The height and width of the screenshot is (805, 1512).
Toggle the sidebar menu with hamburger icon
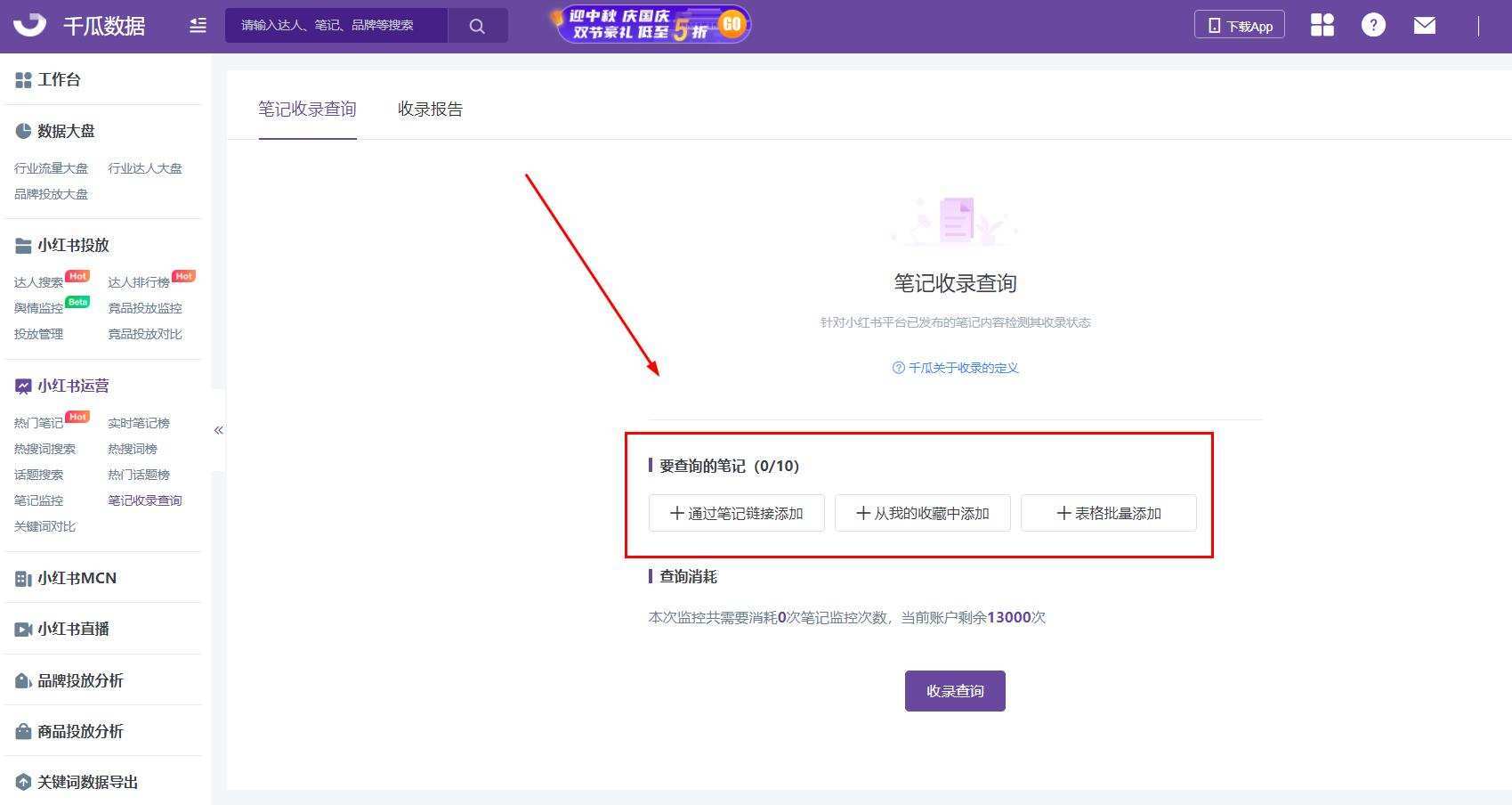[197, 26]
